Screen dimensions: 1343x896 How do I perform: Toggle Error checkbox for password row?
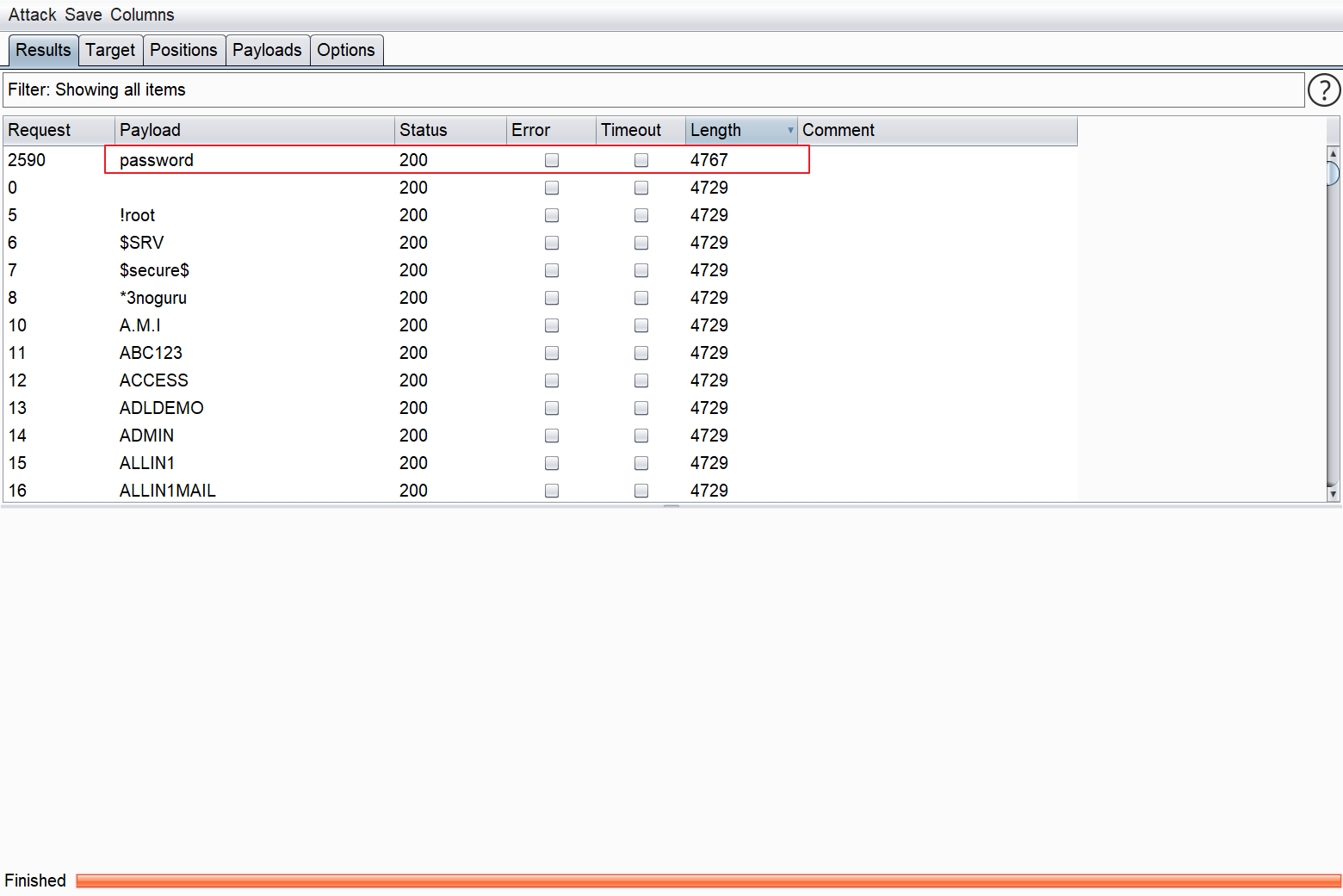[552, 160]
